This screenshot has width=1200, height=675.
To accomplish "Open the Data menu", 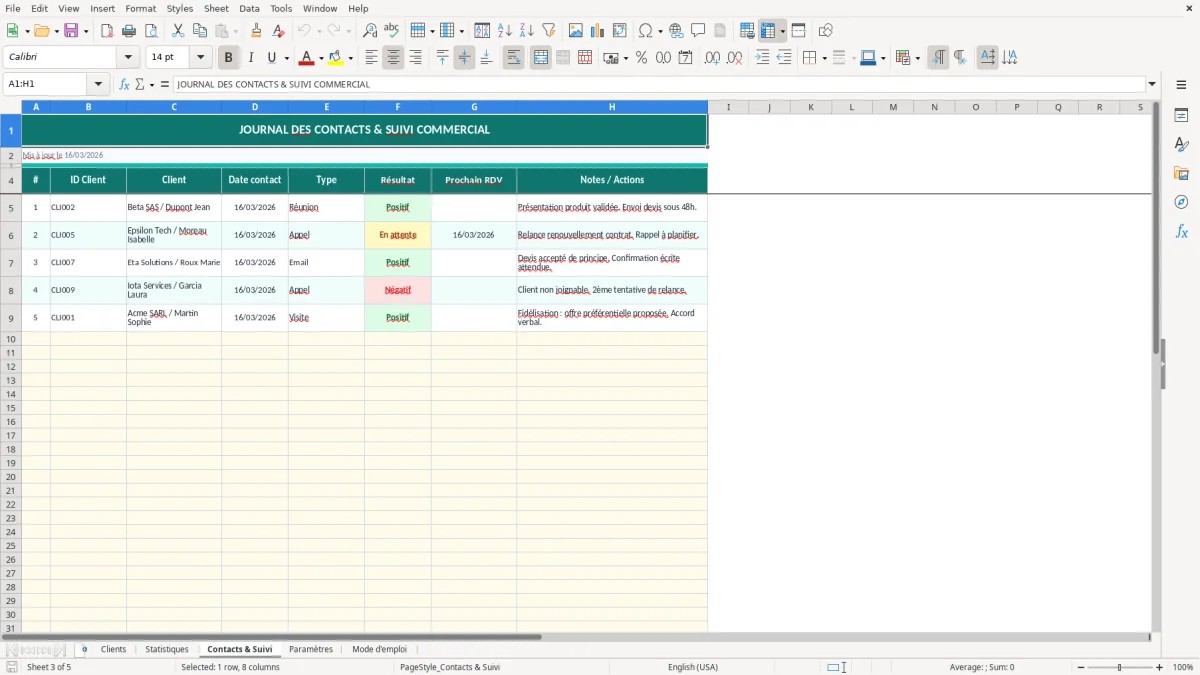I will click(249, 8).
